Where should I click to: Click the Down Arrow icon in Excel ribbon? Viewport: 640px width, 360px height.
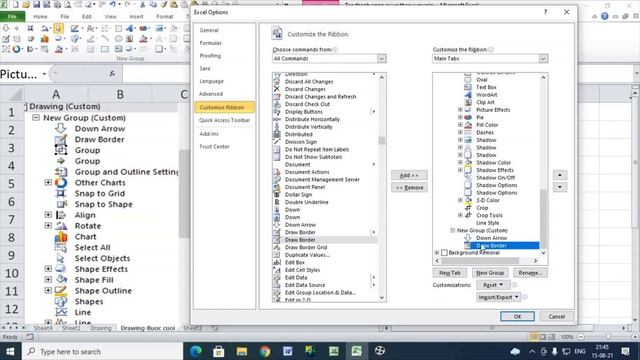click(x=6, y=28)
